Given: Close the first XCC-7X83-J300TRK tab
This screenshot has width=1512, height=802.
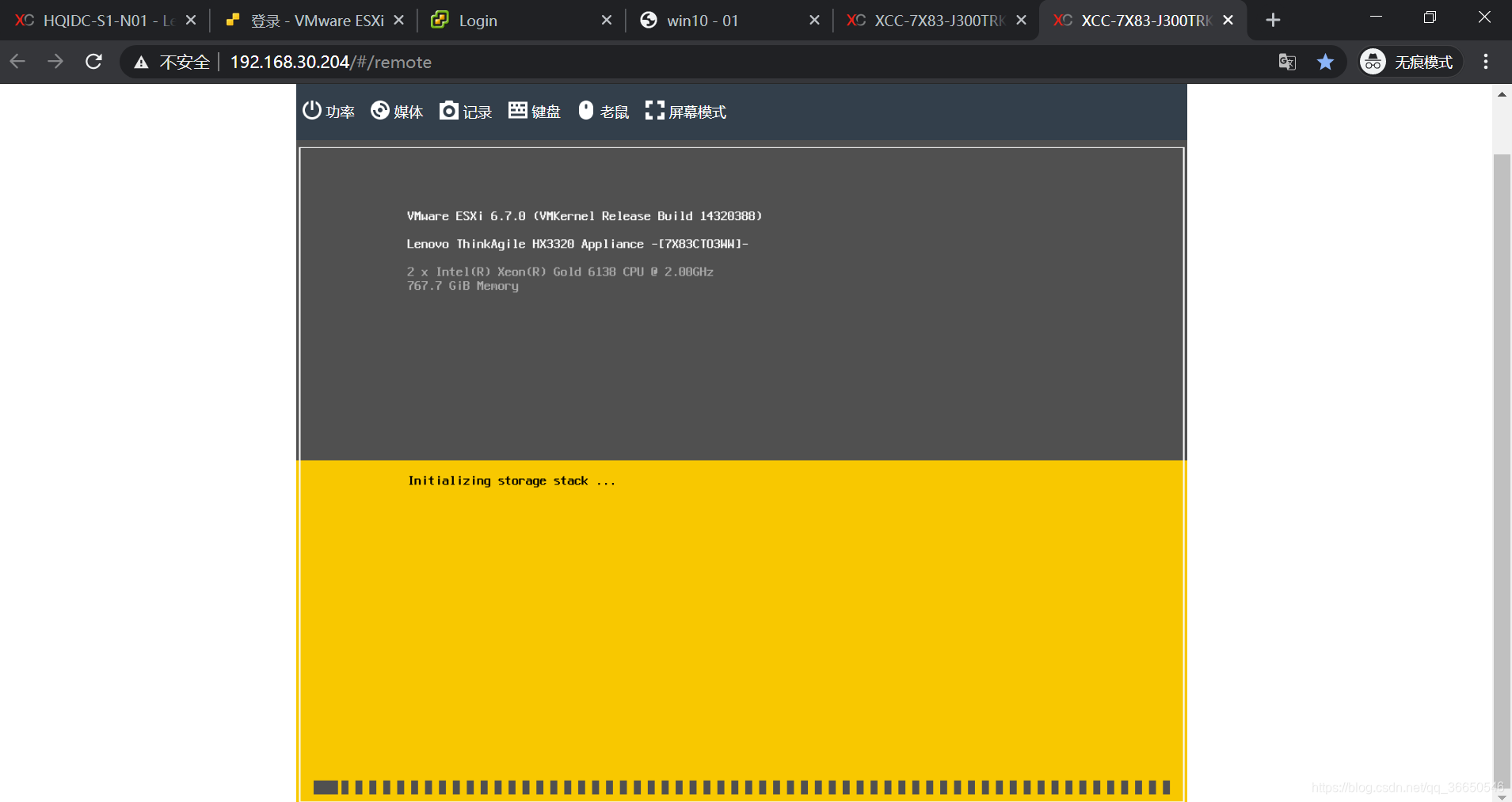Looking at the screenshot, I should click(x=1022, y=21).
